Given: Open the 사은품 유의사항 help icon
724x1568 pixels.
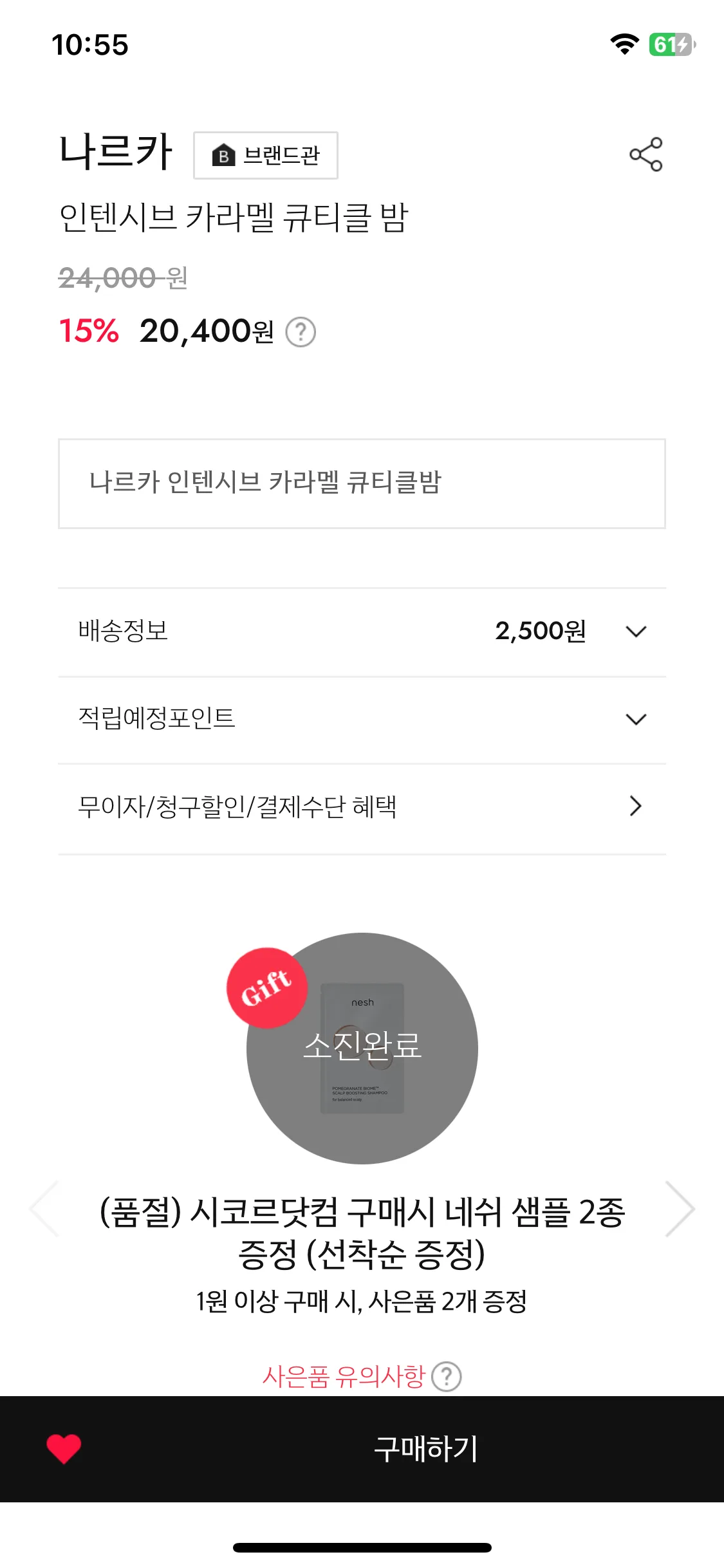Looking at the screenshot, I should [x=446, y=1377].
